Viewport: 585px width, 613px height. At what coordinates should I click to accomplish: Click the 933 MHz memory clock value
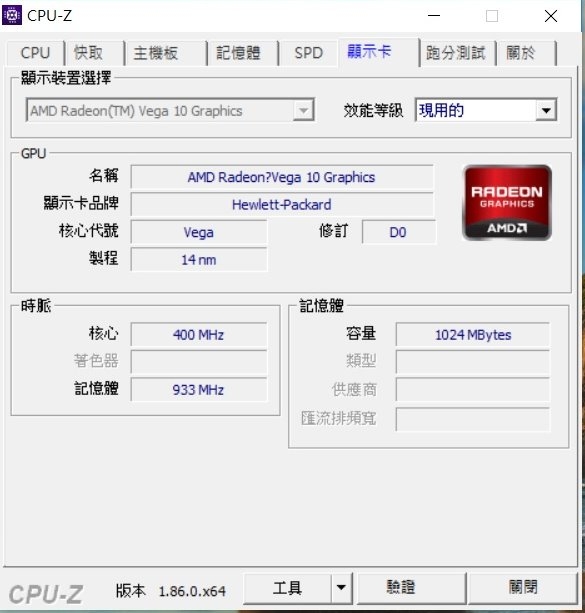199,389
